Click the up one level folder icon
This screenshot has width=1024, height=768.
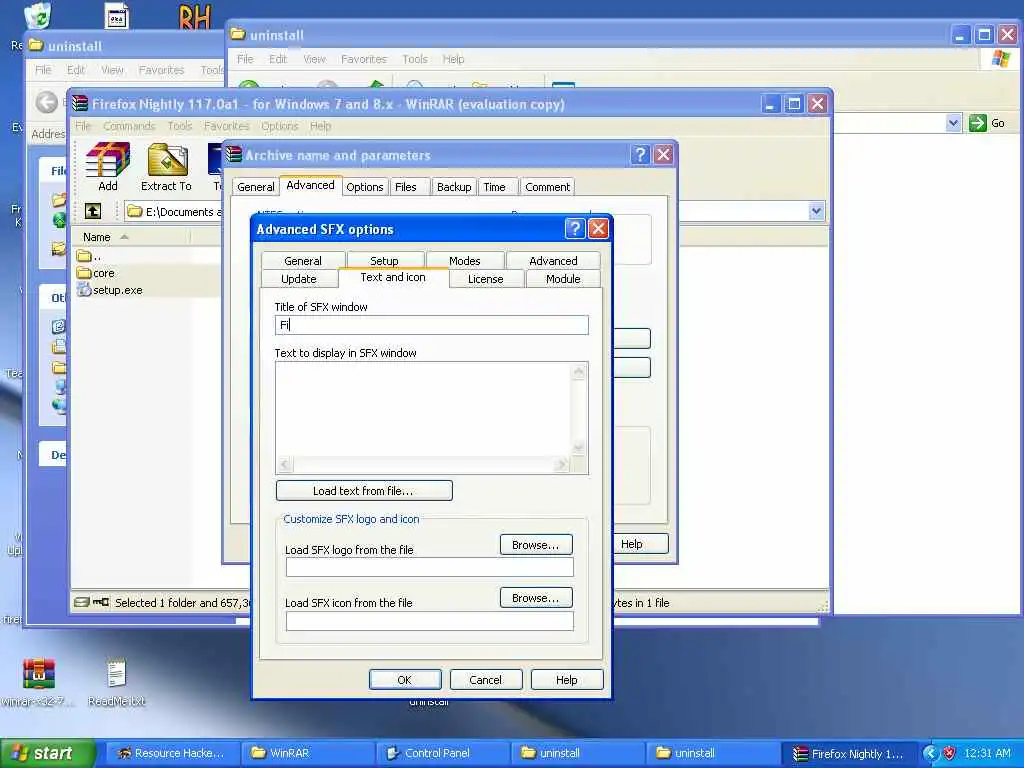point(93,211)
